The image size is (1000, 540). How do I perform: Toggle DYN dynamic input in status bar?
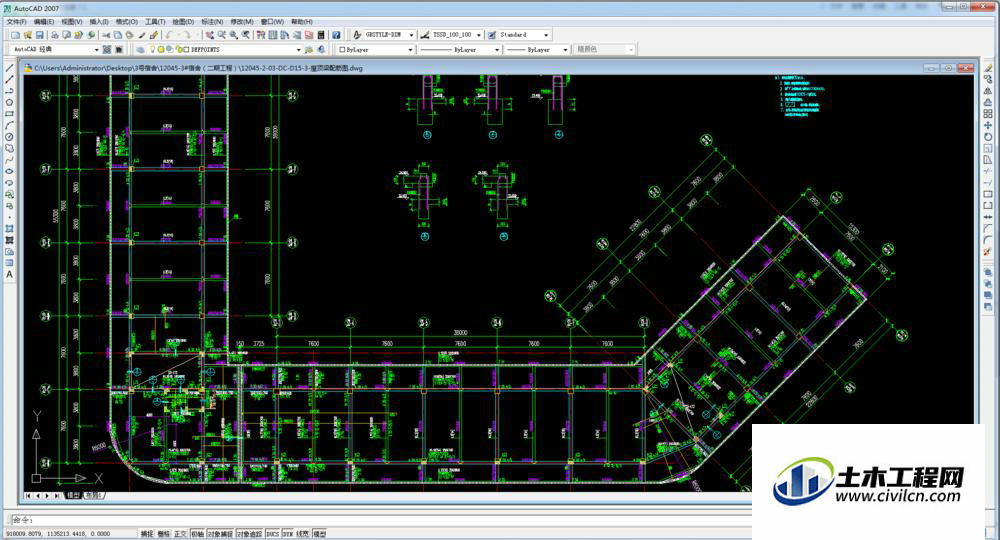288,534
